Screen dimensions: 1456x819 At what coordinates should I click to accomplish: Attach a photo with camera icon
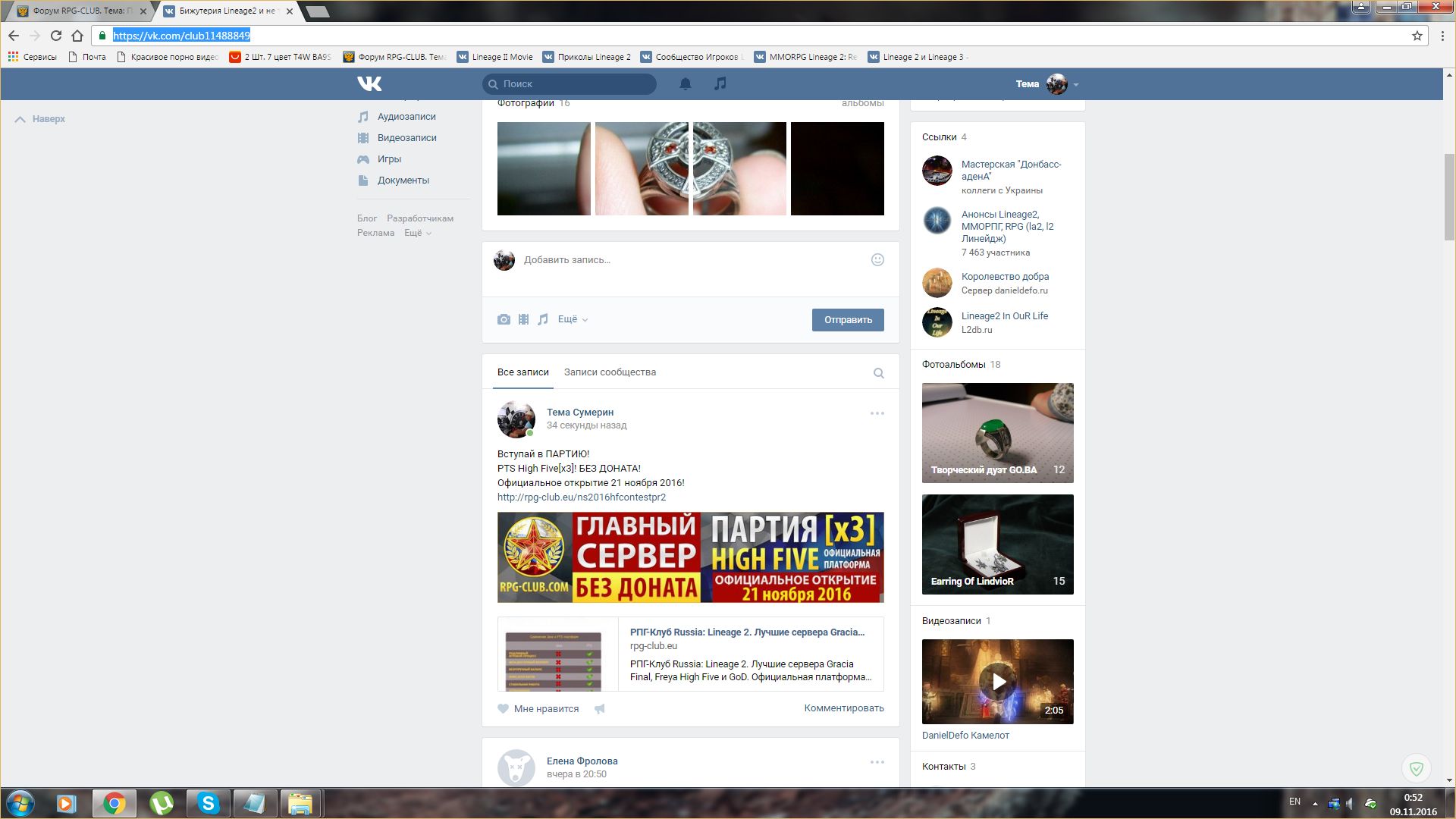pos(504,319)
